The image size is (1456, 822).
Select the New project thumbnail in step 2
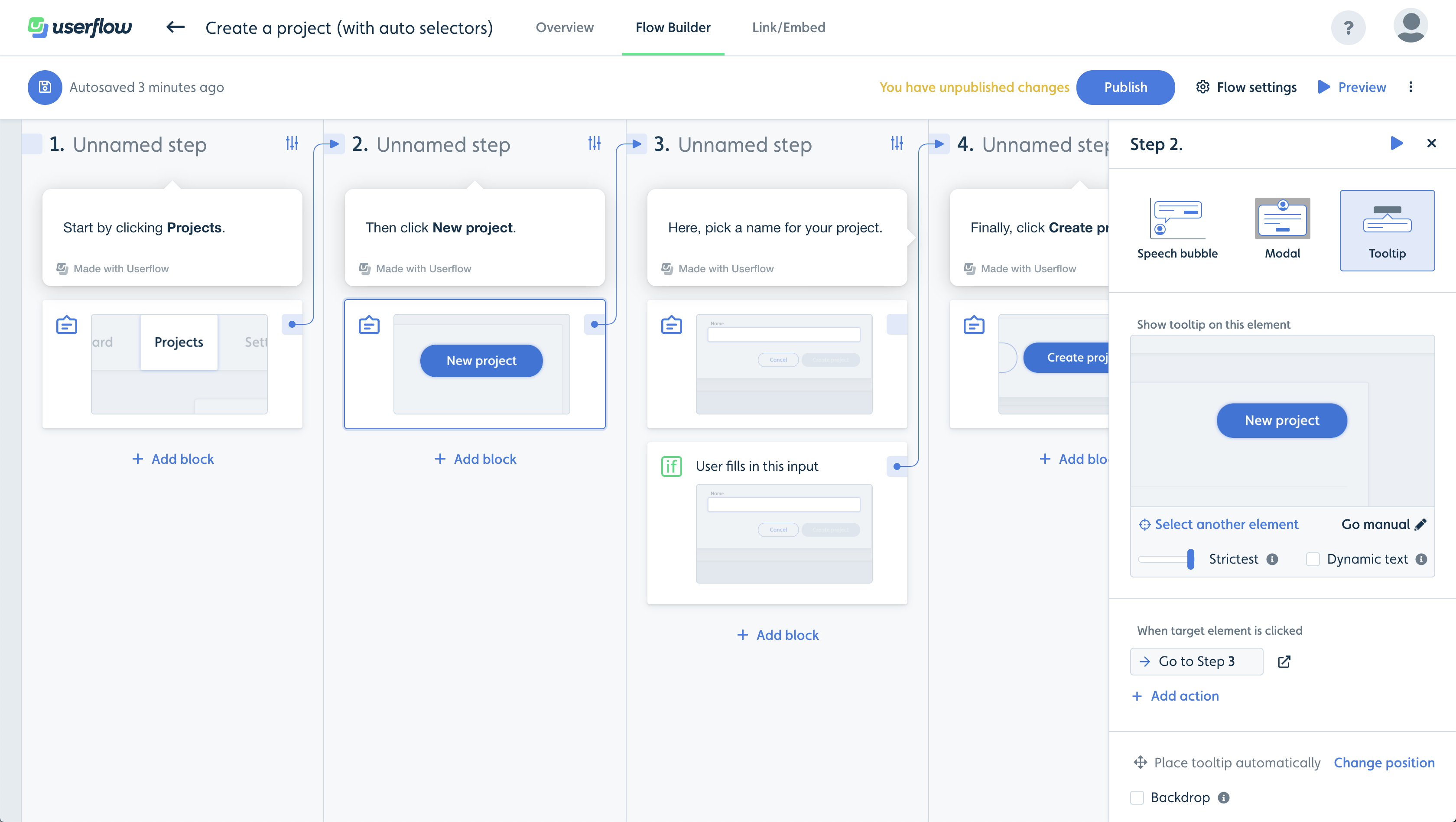pos(481,364)
